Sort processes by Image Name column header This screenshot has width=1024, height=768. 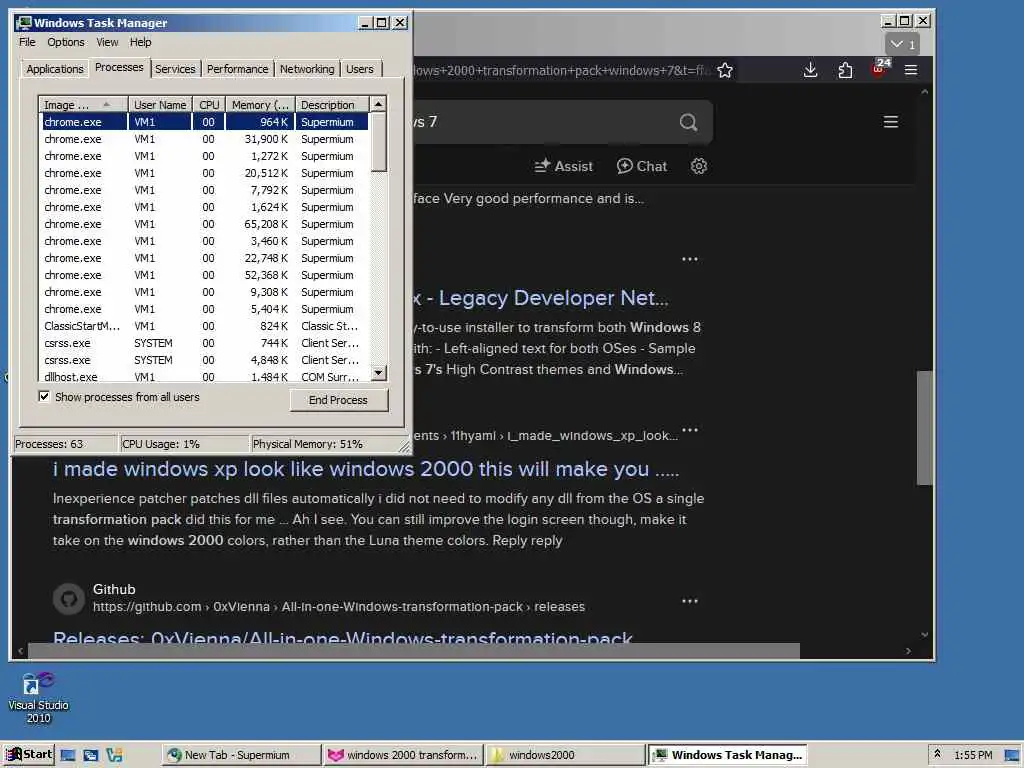coord(82,104)
